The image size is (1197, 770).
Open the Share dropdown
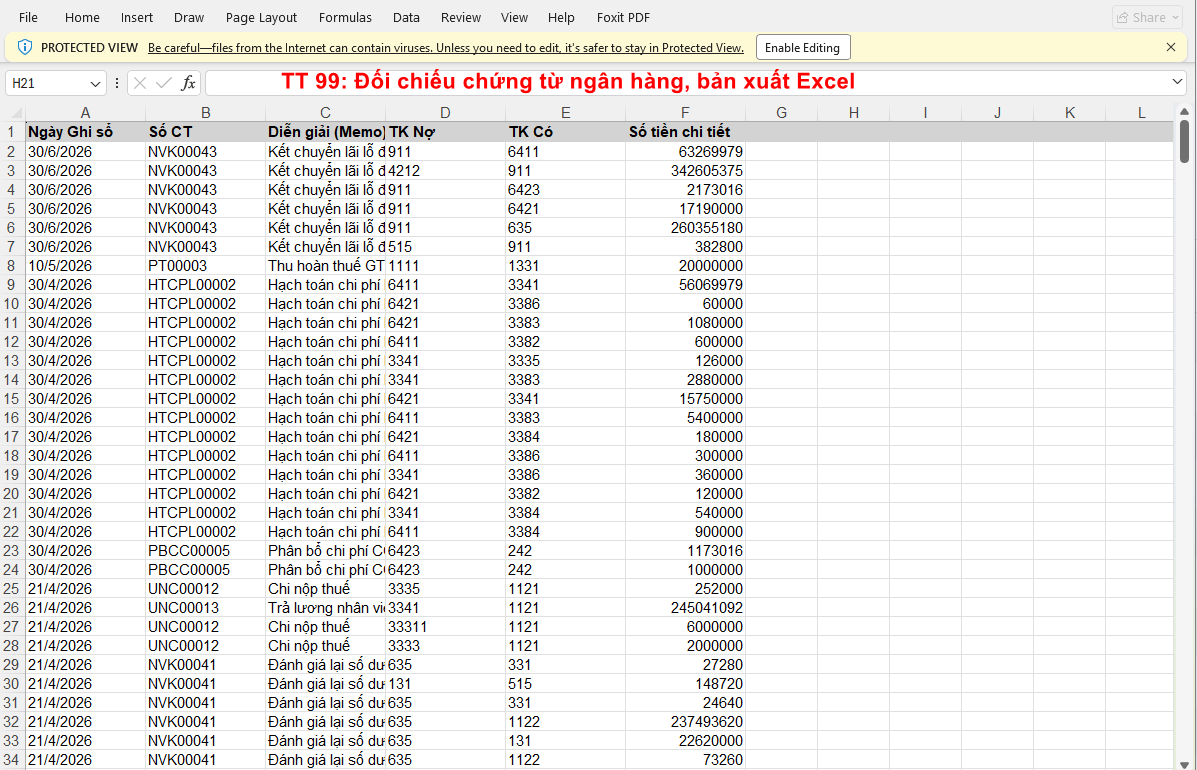(1147, 16)
